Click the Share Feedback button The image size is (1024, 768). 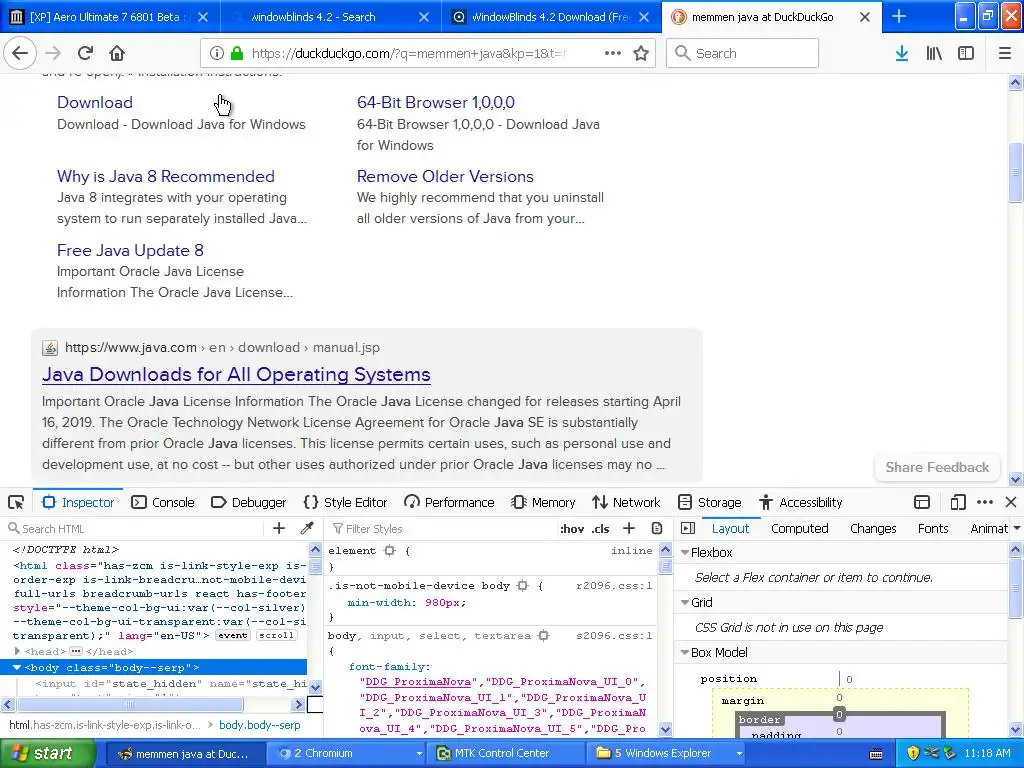click(x=937, y=467)
